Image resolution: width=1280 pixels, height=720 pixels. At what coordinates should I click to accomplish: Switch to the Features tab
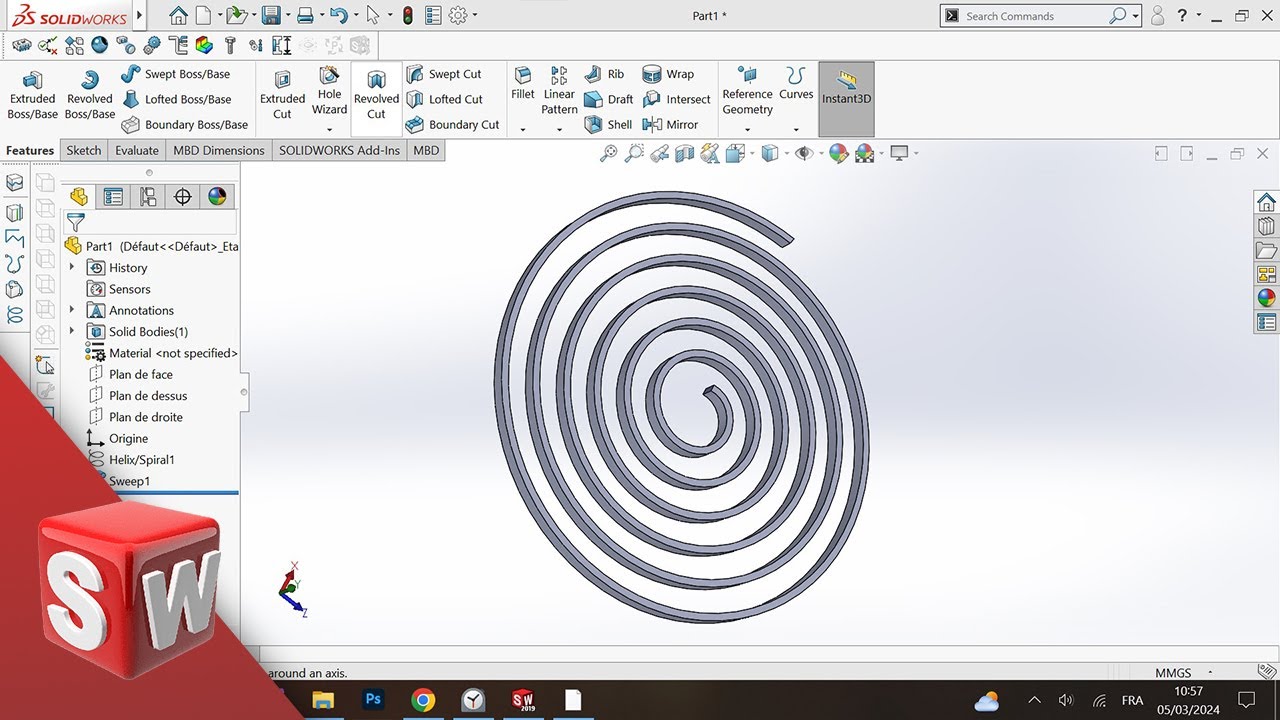[30, 151]
